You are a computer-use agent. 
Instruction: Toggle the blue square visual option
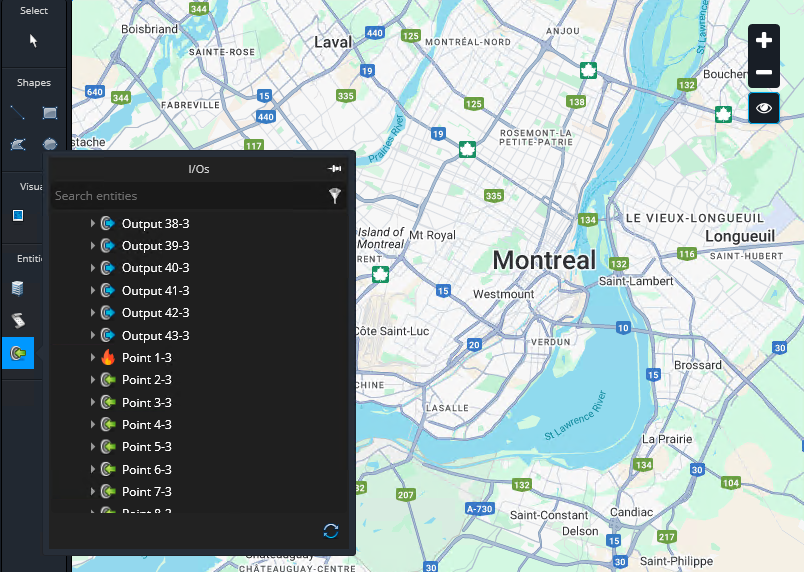tap(18, 215)
